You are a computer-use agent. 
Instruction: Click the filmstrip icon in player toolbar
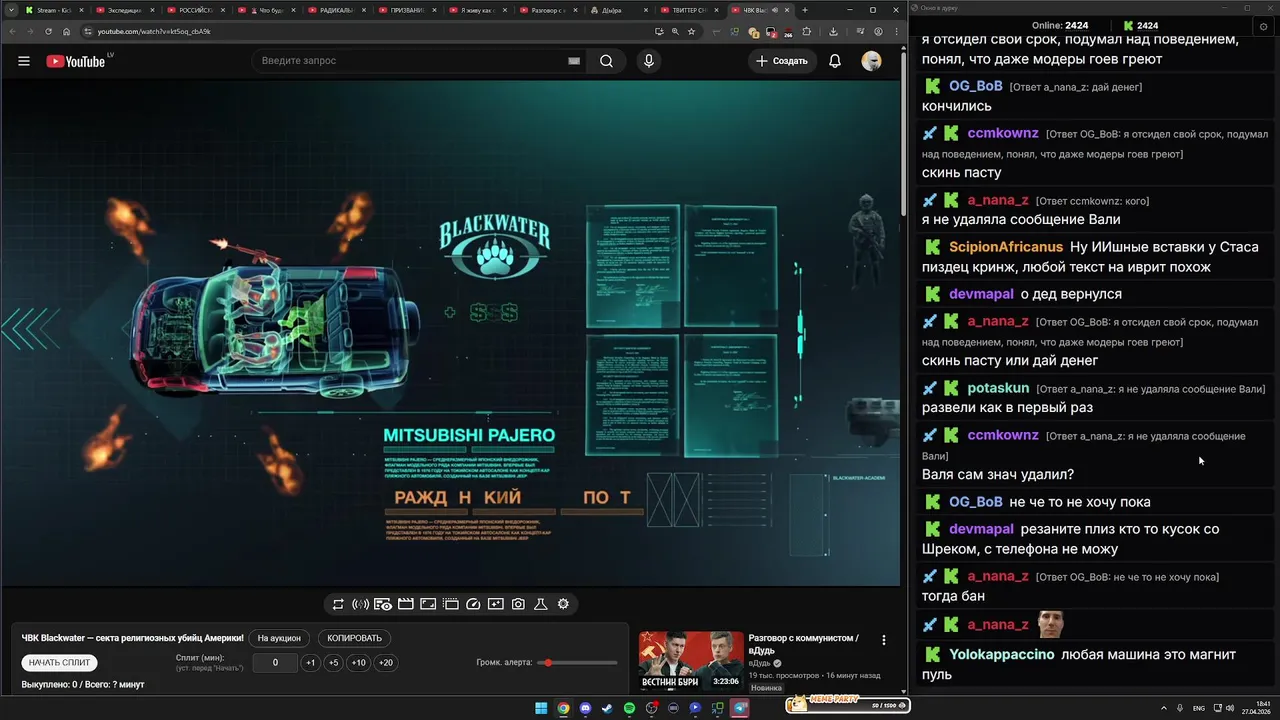tap(450, 604)
